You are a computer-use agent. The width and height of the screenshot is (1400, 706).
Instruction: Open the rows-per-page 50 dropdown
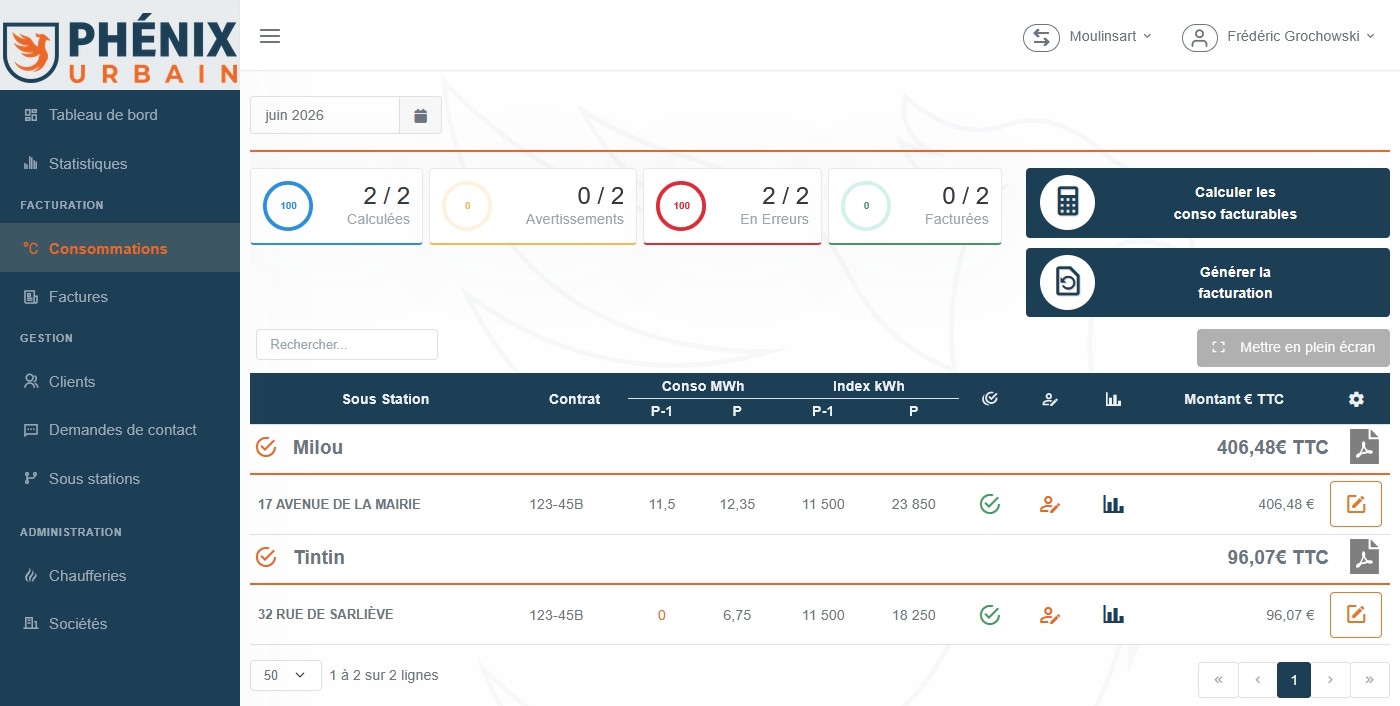(285, 675)
